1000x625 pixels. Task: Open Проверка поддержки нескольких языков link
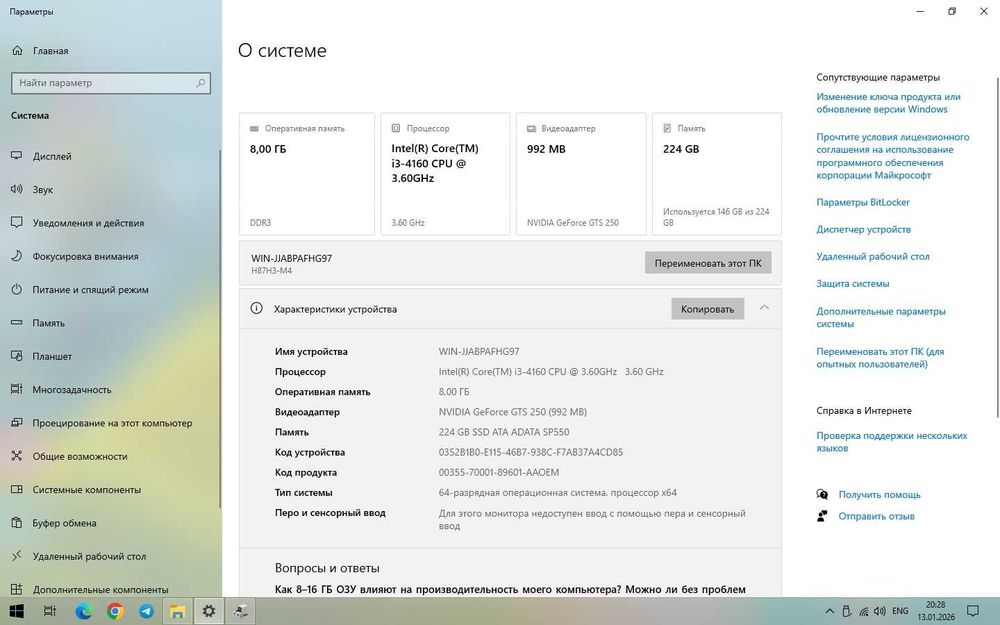click(x=892, y=442)
